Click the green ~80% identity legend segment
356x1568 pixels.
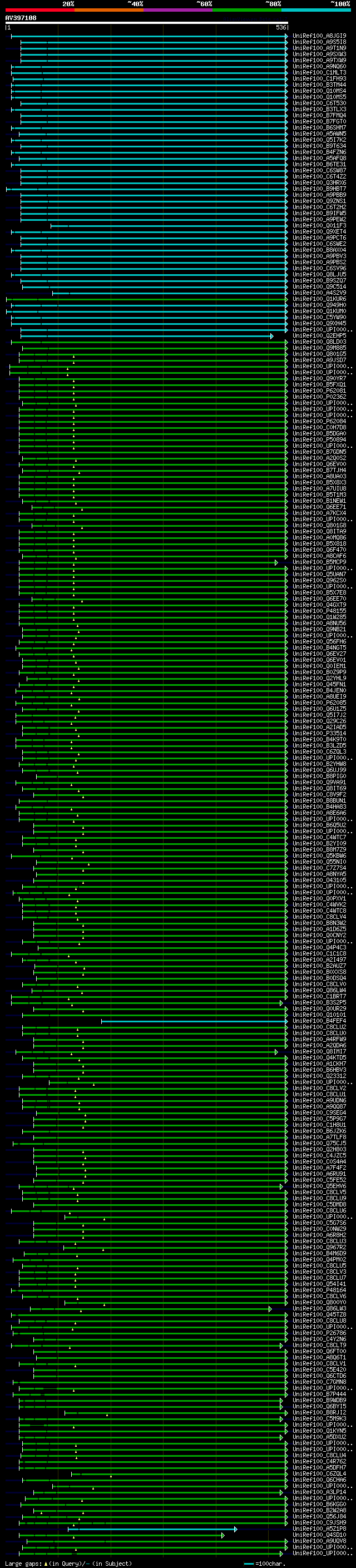tap(247, 10)
